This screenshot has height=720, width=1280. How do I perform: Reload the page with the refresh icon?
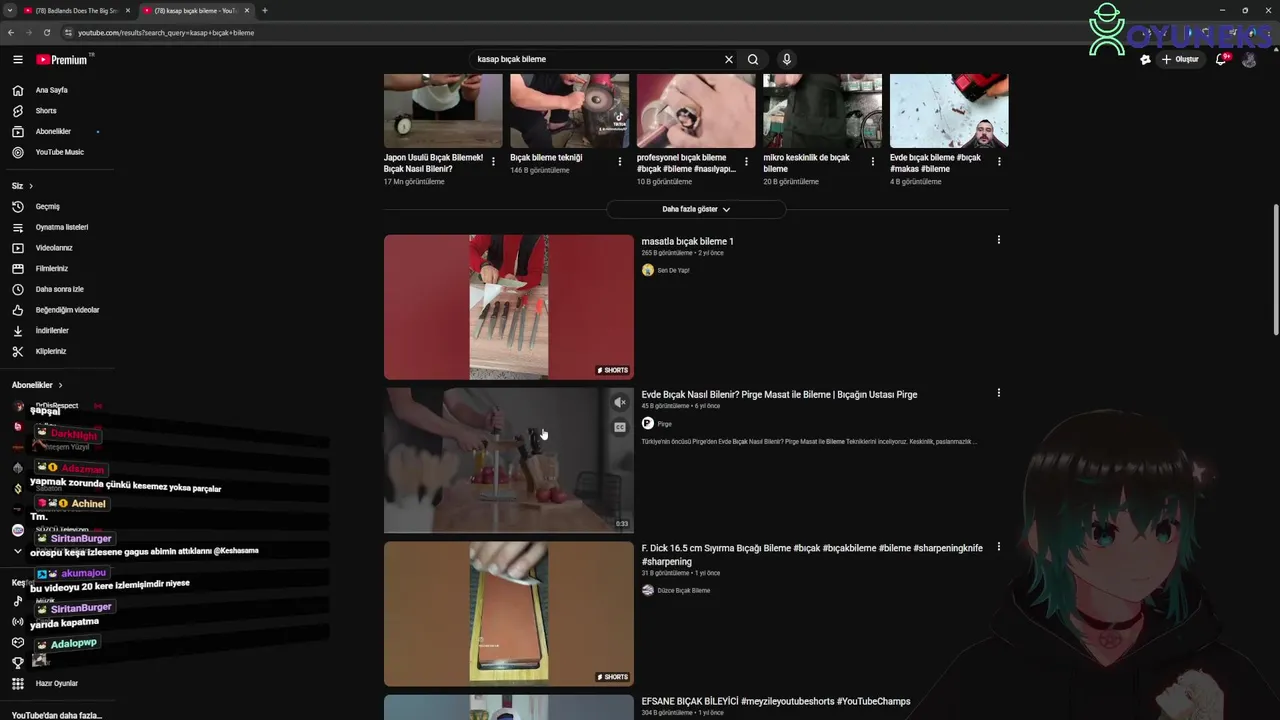pos(46,32)
